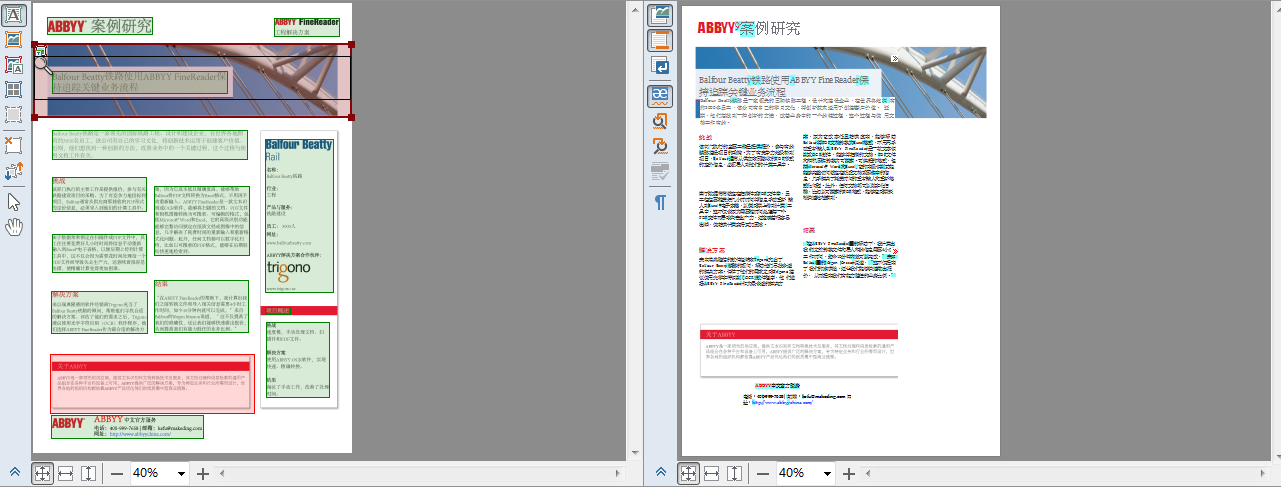Viewport: 1281px width, 487px height.
Task: Zoom in the Text pane
Action: (849, 473)
